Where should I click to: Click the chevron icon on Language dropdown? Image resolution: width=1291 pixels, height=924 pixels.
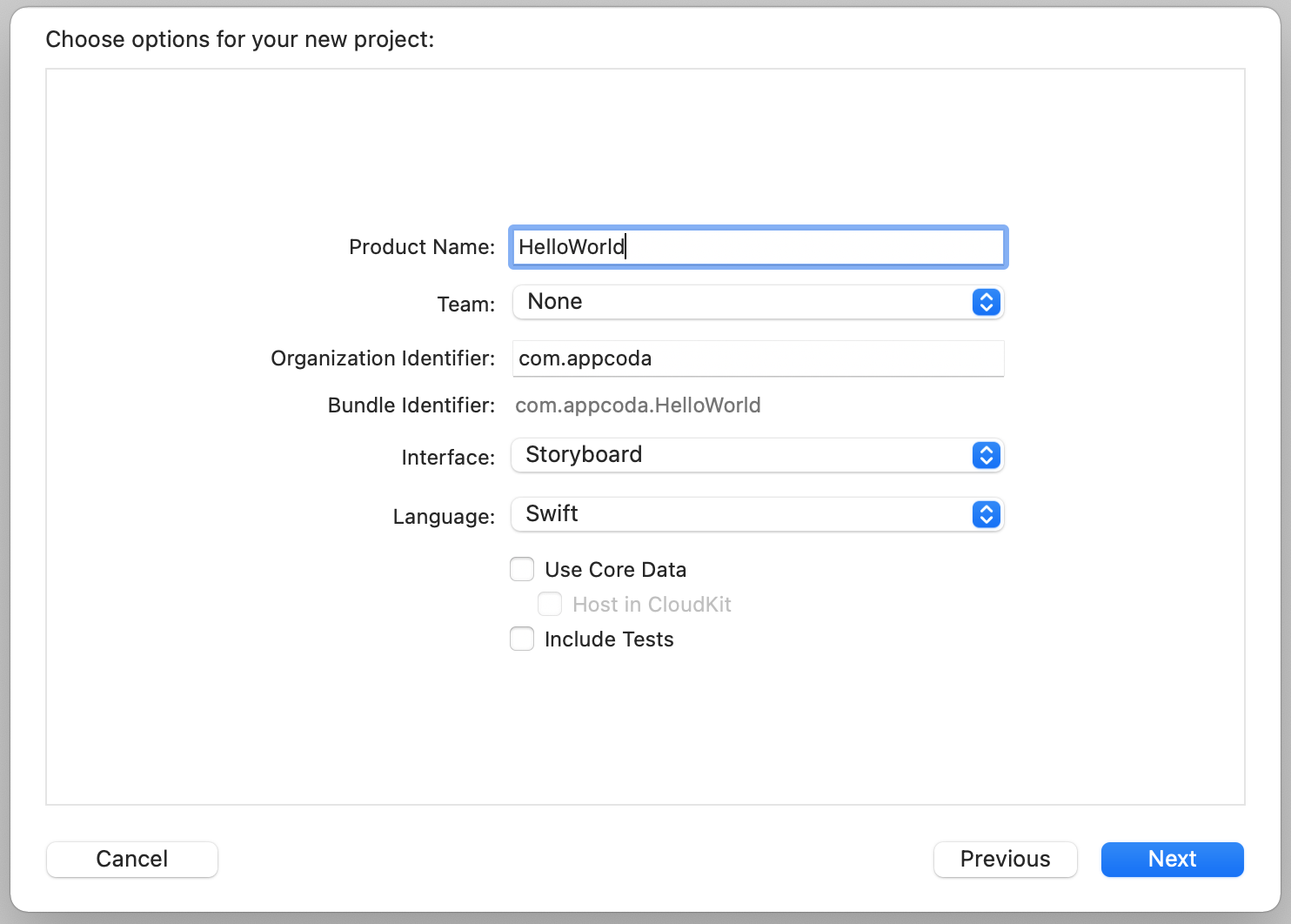pos(986,514)
